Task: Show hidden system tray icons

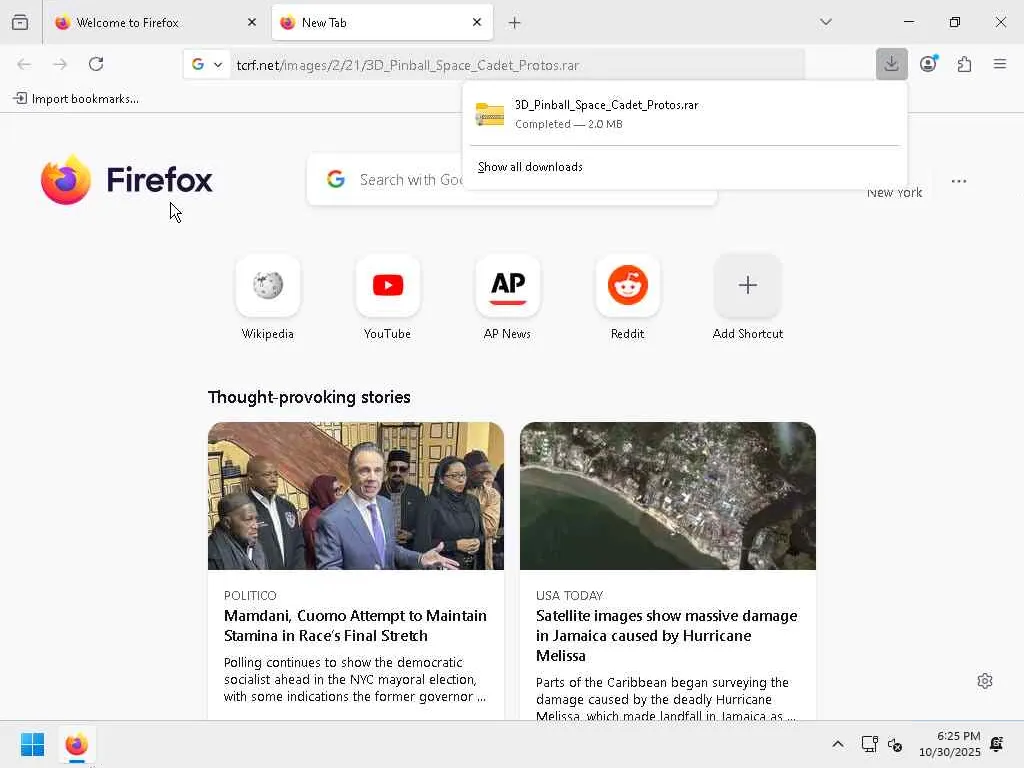Action: coord(838,744)
